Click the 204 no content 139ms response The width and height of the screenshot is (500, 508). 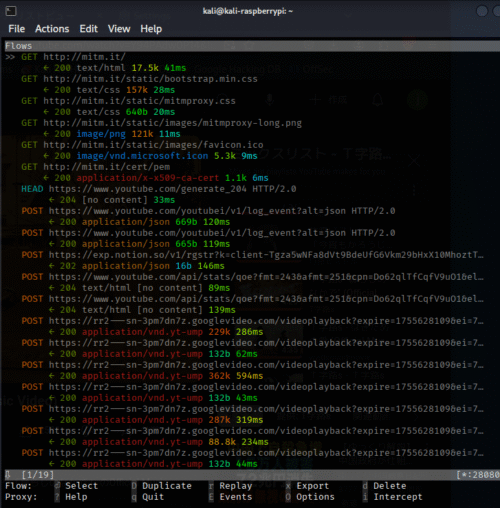point(142,310)
